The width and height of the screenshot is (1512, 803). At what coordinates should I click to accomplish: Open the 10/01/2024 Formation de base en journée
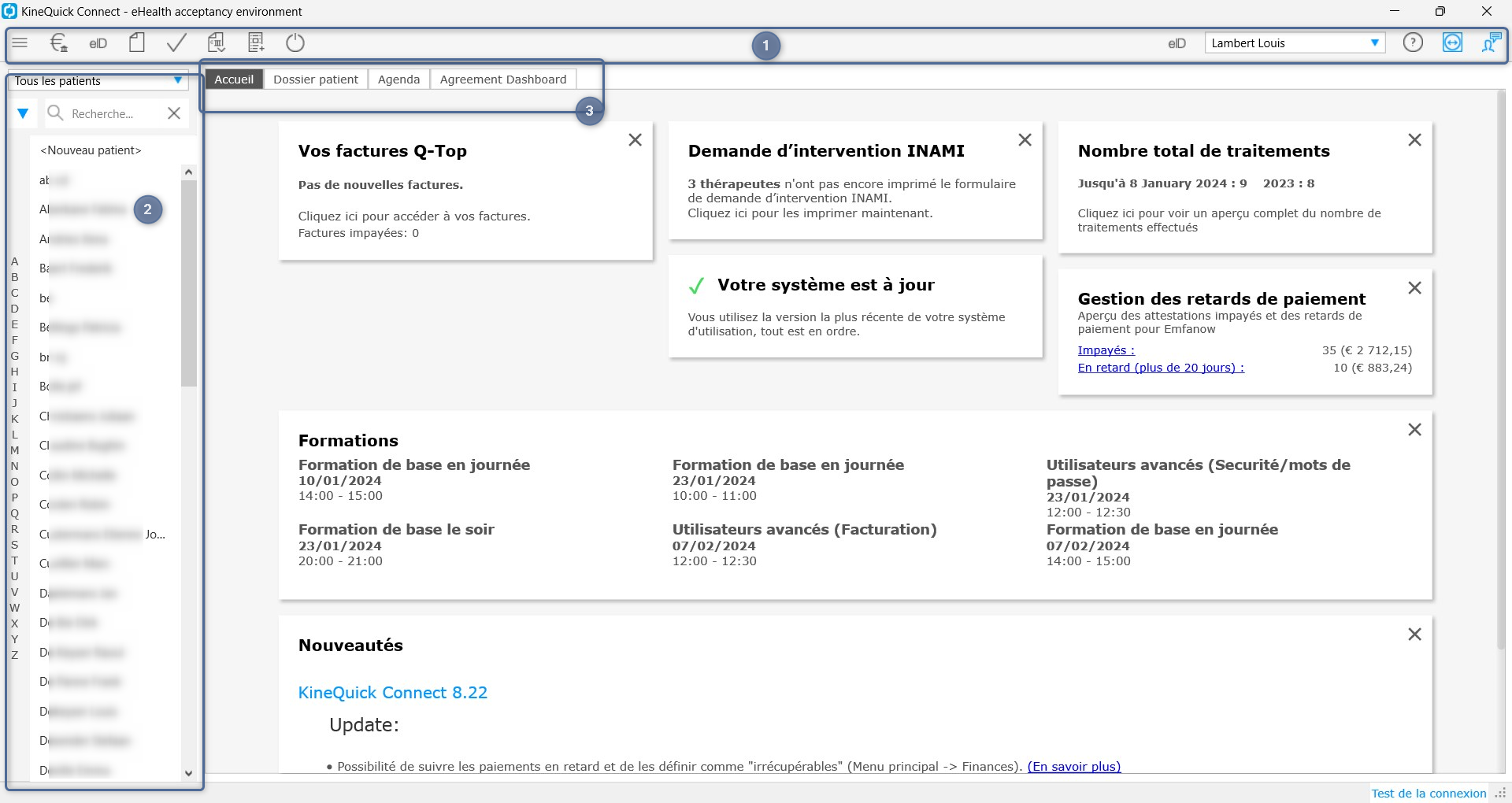pos(414,480)
